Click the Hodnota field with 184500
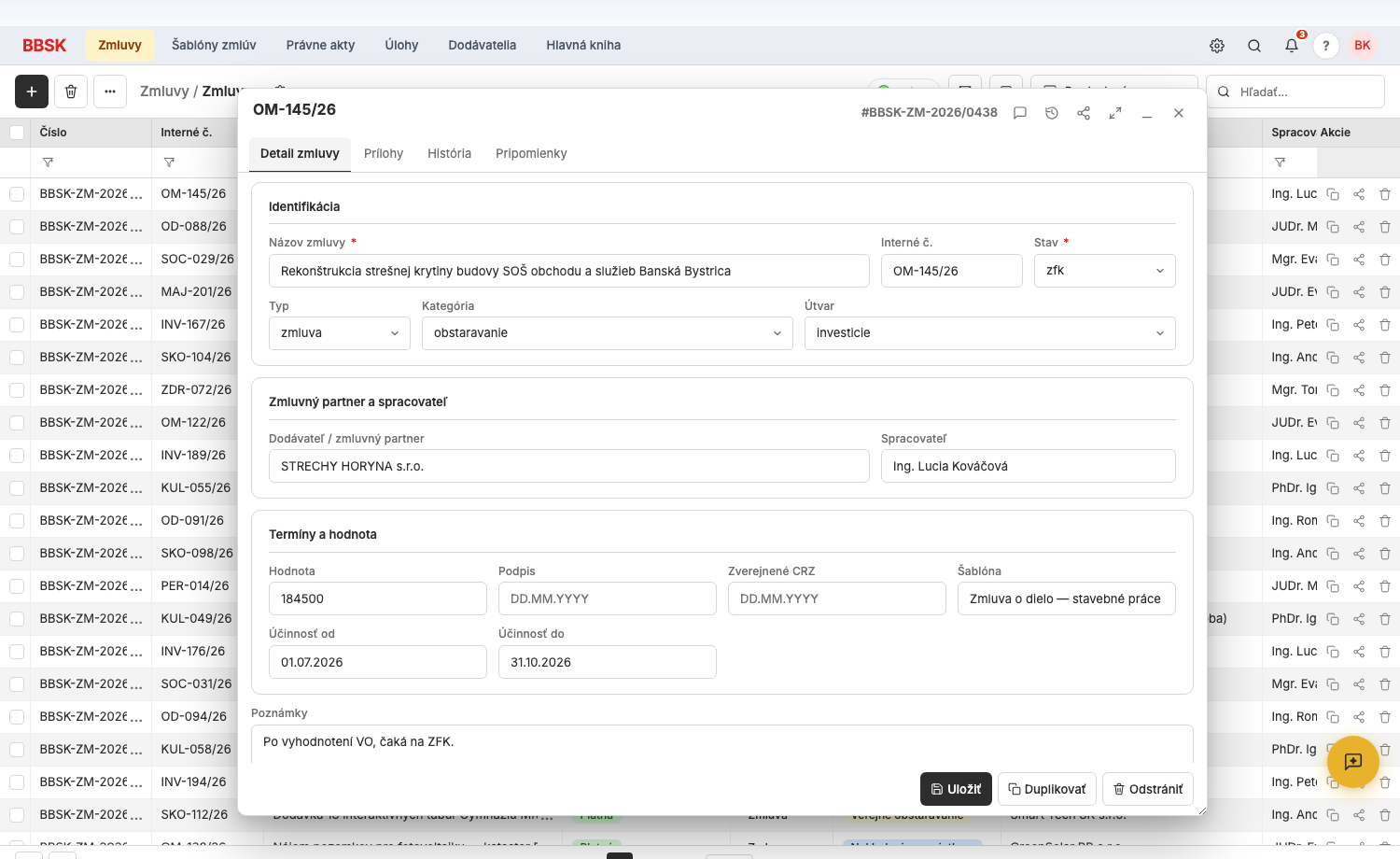Screen dimensions: 1400x859 378,598
